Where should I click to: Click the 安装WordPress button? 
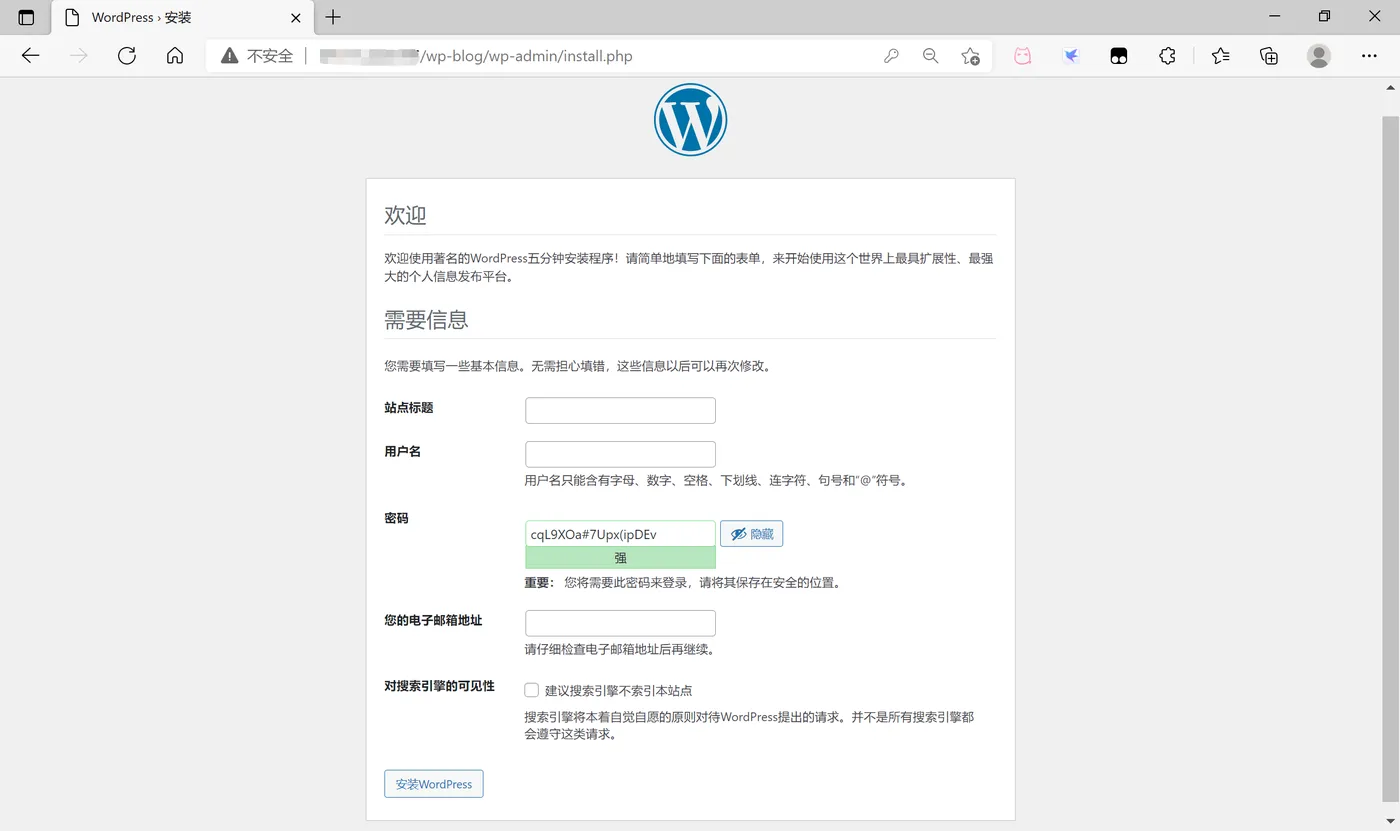434,784
